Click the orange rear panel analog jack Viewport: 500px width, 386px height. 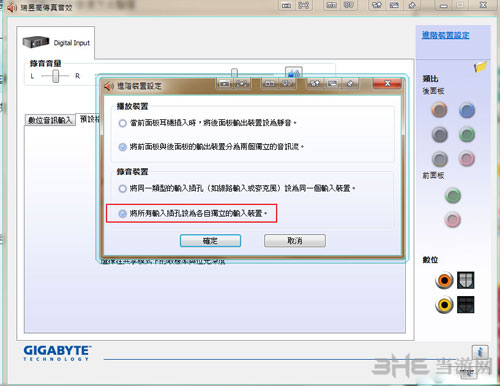click(439, 110)
